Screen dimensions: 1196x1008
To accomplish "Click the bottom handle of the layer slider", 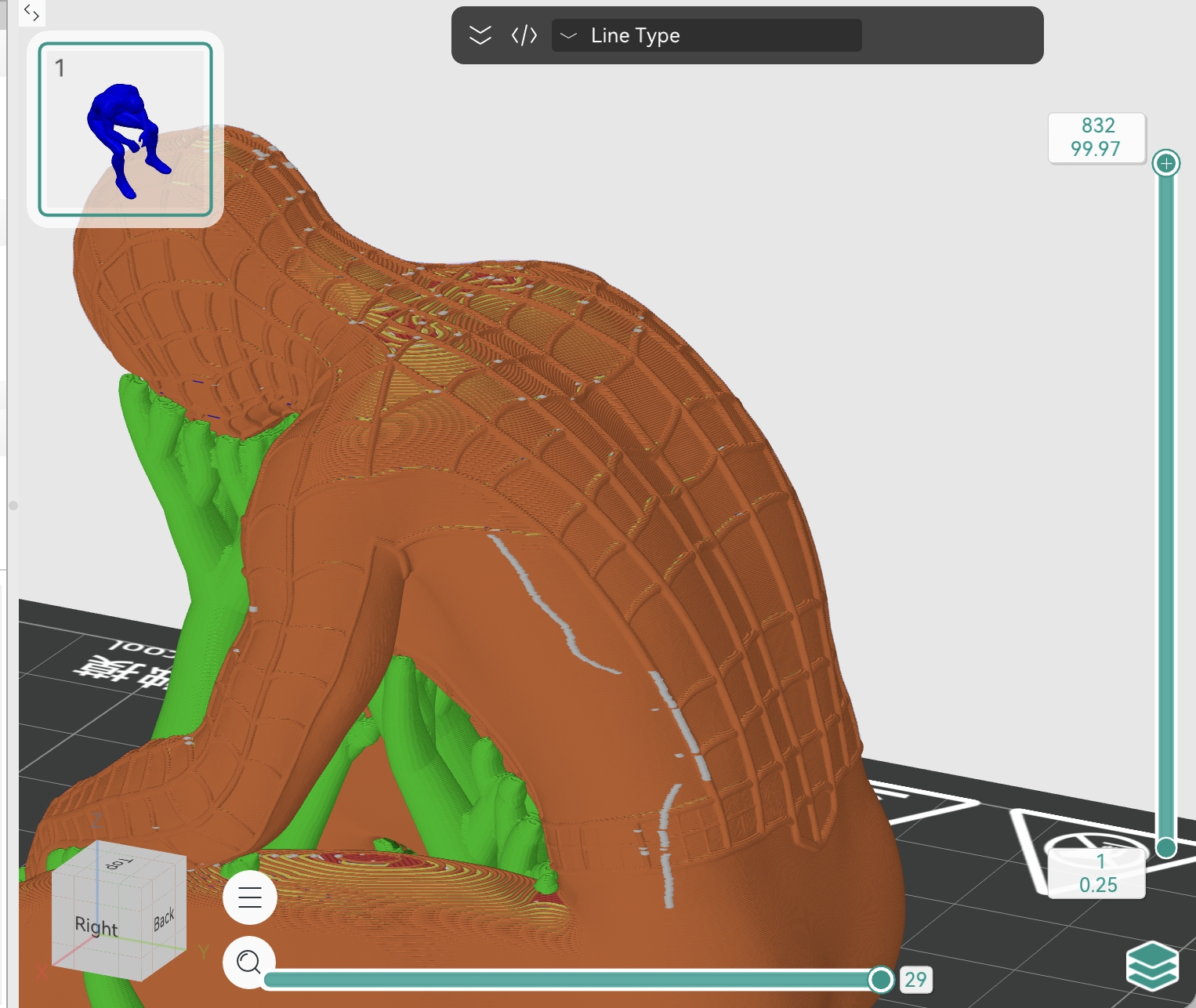I will point(1166,847).
